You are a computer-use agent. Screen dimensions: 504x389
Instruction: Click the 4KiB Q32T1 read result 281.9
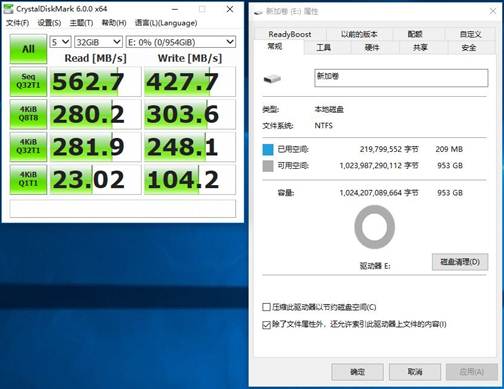96,147
